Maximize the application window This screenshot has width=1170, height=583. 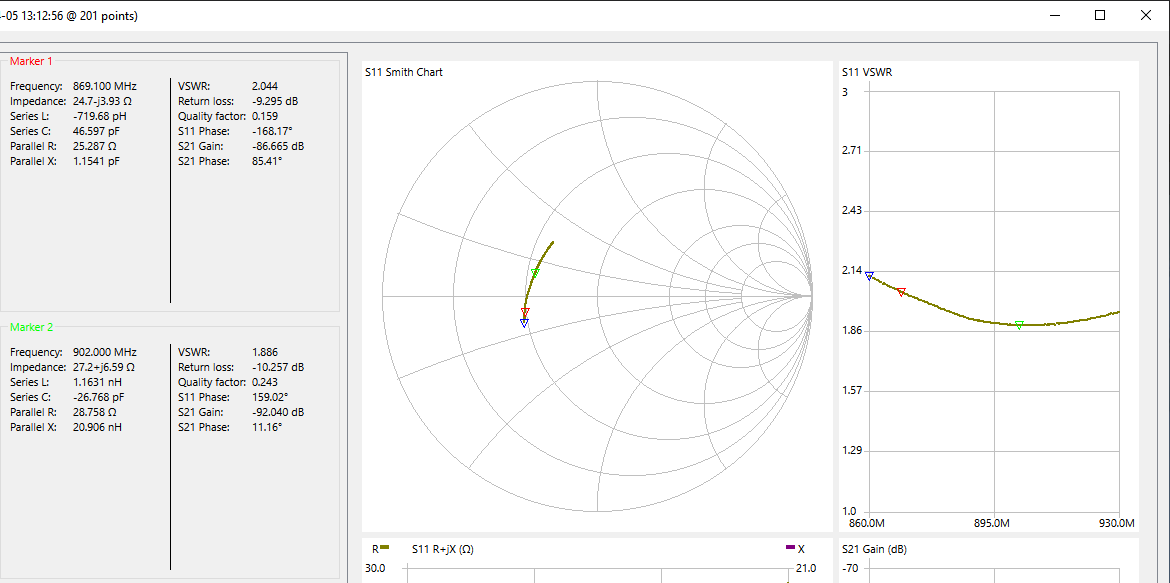pyautogui.click(x=1100, y=15)
